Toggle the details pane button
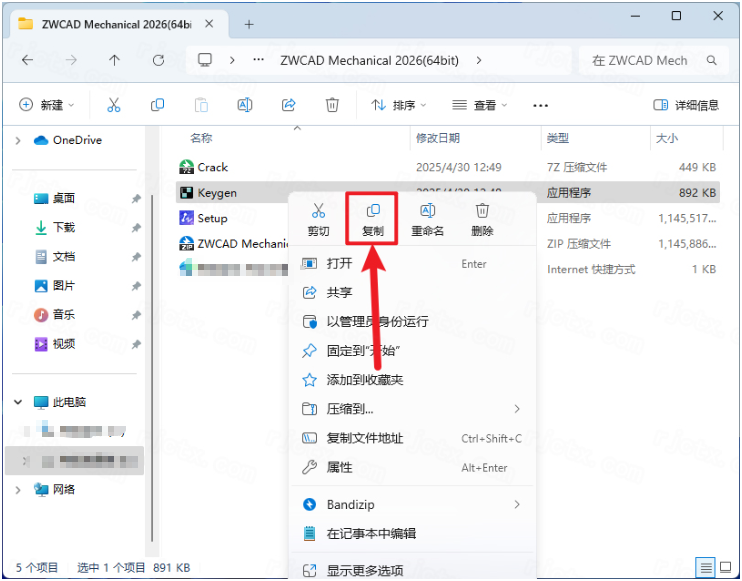The width and height of the screenshot is (742, 581). (685, 105)
